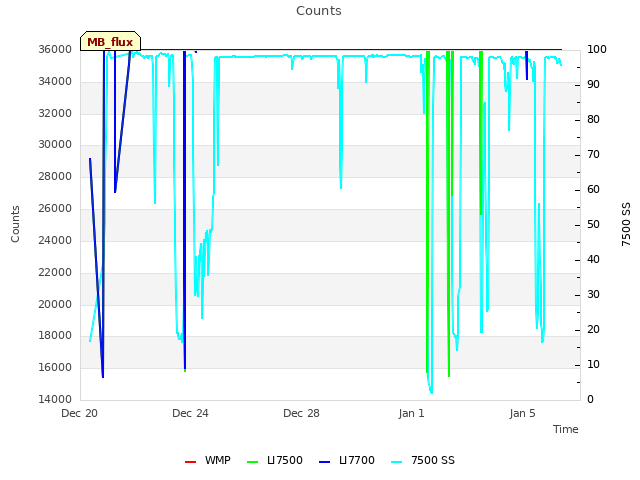The height and width of the screenshot is (480, 640).
Task: Click the Dec 28 x-axis tick label
Action: (x=301, y=413)
